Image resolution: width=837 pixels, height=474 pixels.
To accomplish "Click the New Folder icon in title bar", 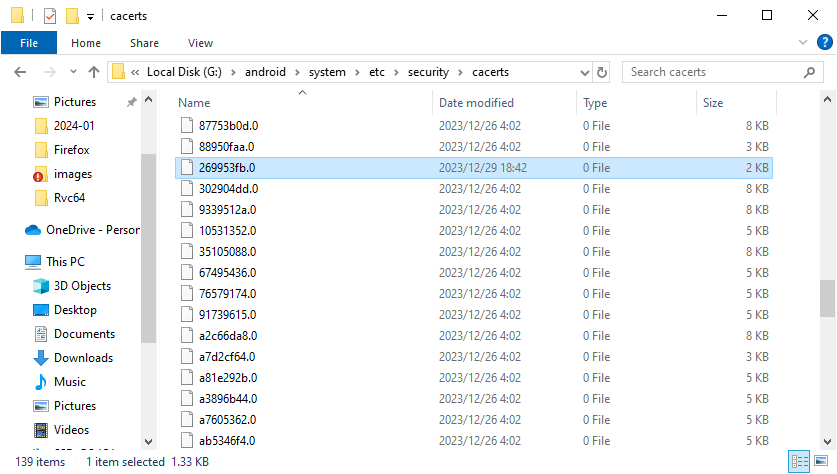I will click(72, 16).
